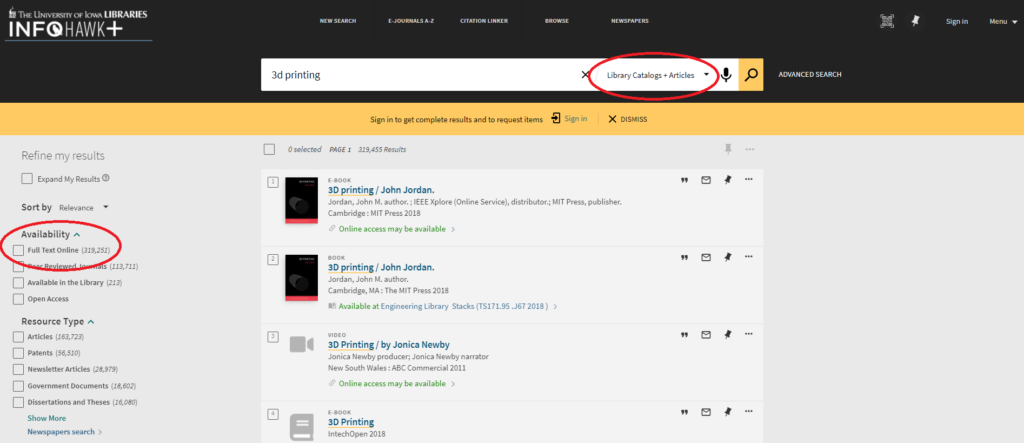Check the Patents resource type
The image size is (1024, 443).
pyautogui.click(x=18, y=353)
